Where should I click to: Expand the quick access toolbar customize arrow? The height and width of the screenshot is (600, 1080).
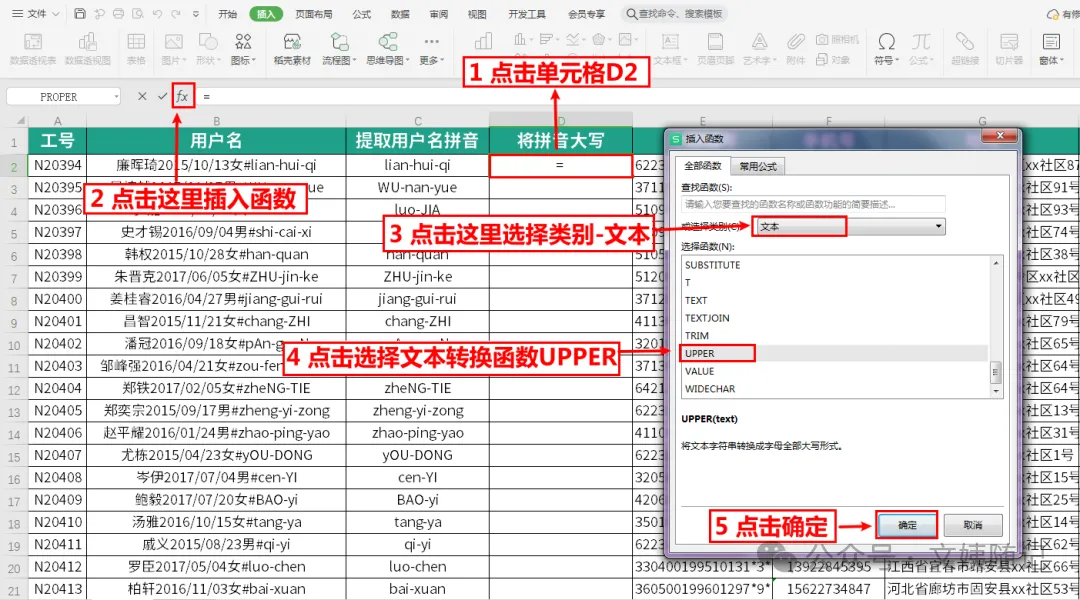(x=196, y=14)
